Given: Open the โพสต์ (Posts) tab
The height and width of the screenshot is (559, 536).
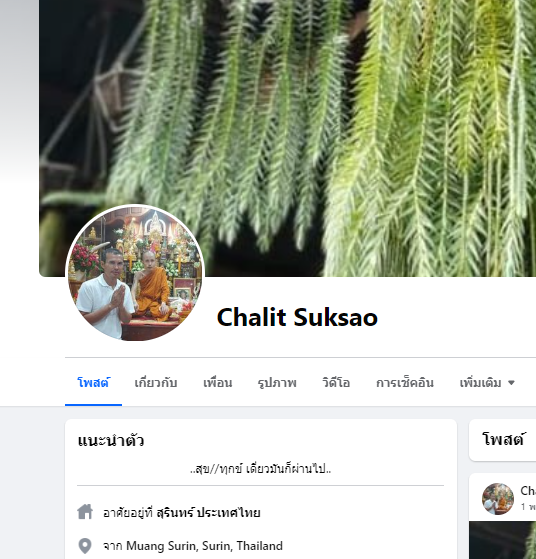Looking at the screenshot, I should 93,383.
